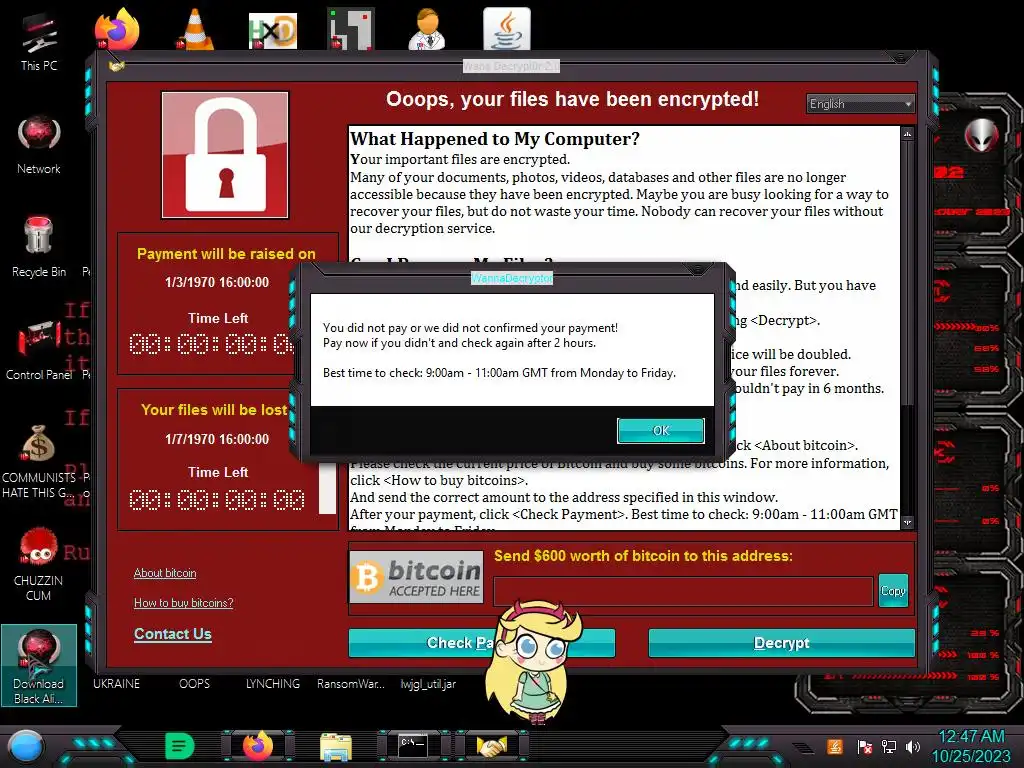Select the LYNCHING desktop label

pyautogui.click(x=272, y=684)
